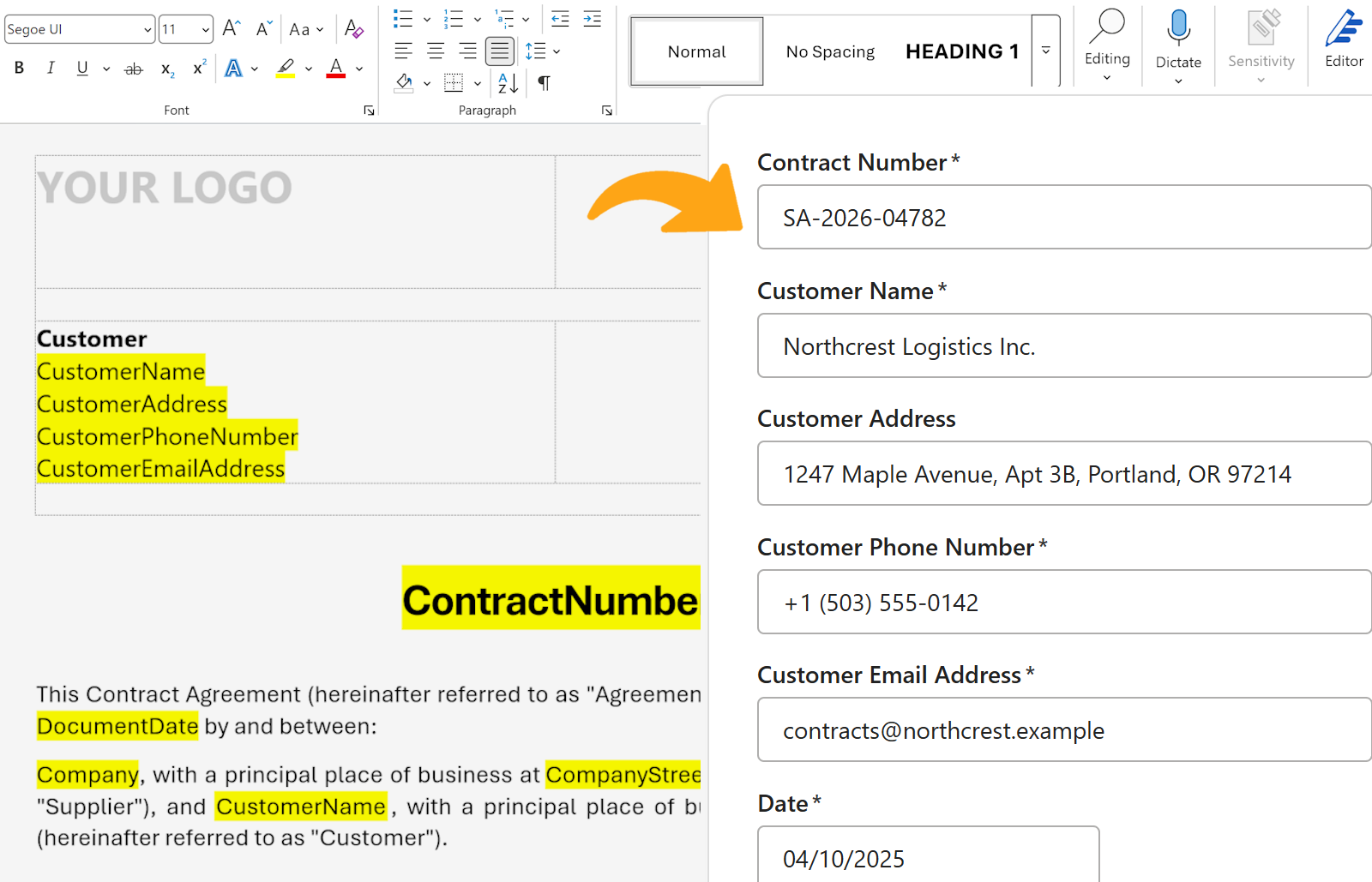Apply yellow text highlight color

[x=286, y=68]
